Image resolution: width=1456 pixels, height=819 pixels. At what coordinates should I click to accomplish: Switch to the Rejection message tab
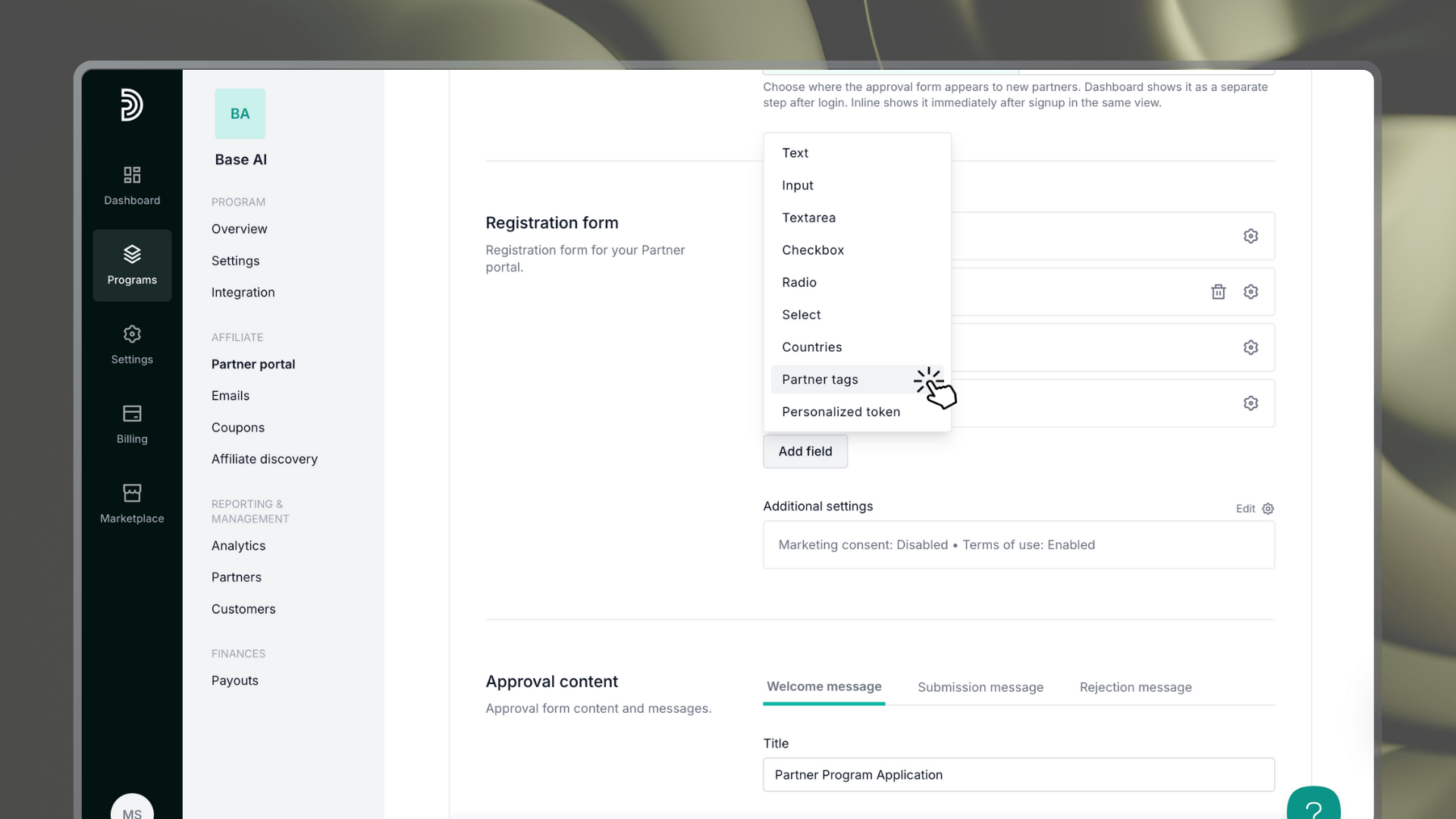coord(1135,687)
